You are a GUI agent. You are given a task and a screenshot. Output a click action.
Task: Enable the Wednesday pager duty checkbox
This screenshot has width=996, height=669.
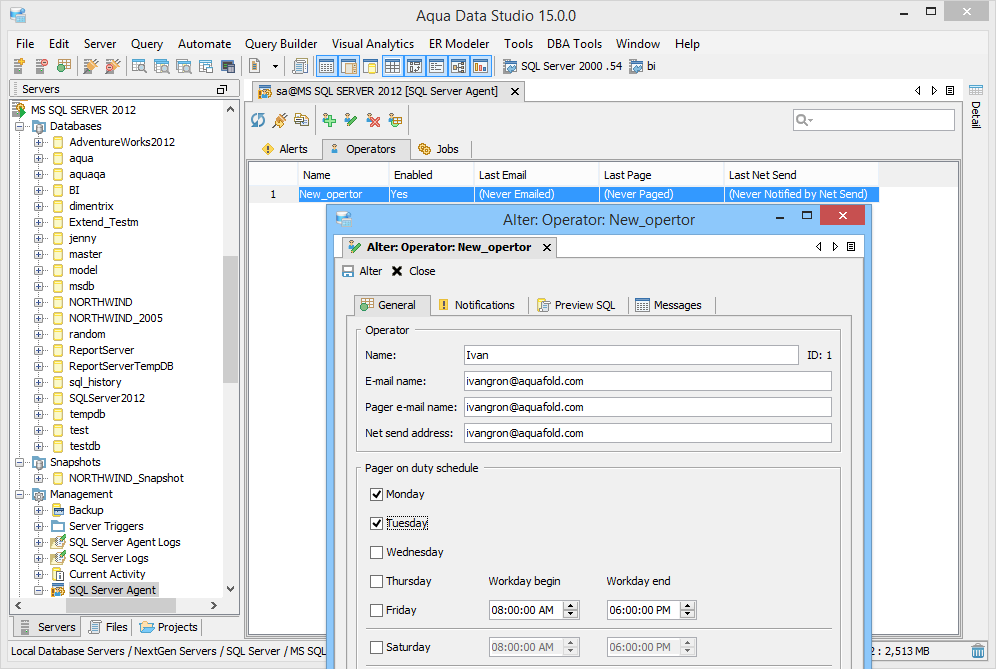click(377, 552)
